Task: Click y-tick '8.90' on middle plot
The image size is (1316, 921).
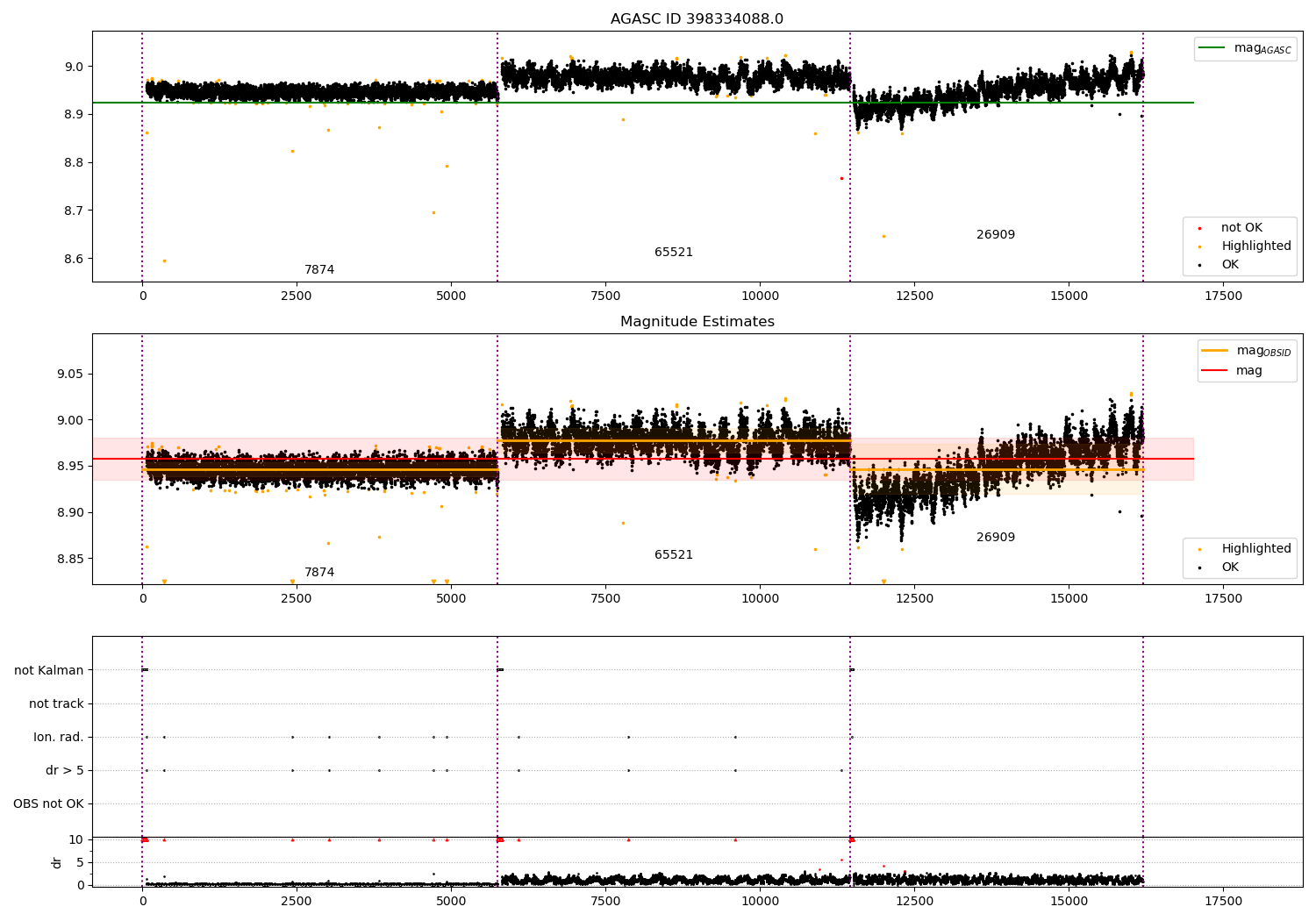Action: 70,513
